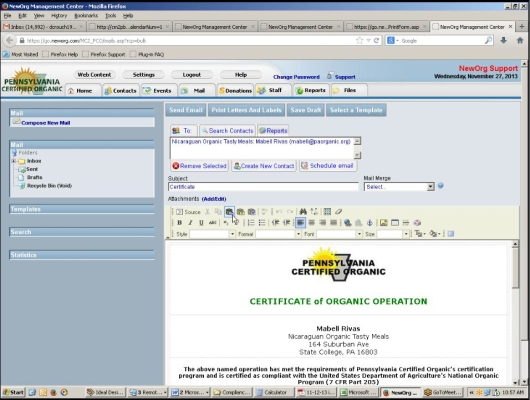
Task: Expand the Templates panel
Action: 82,209
